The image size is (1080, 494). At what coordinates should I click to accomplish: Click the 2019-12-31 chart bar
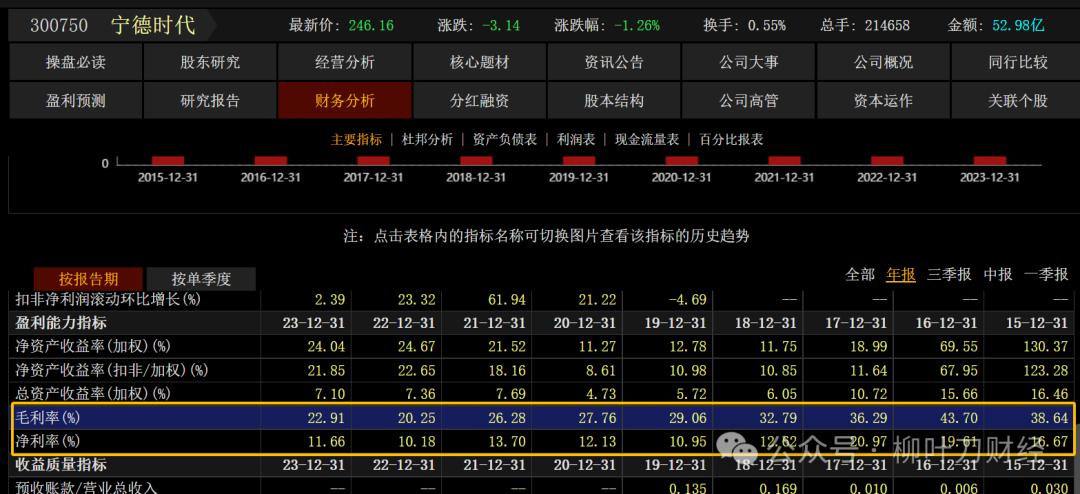[x=579, y=161]
